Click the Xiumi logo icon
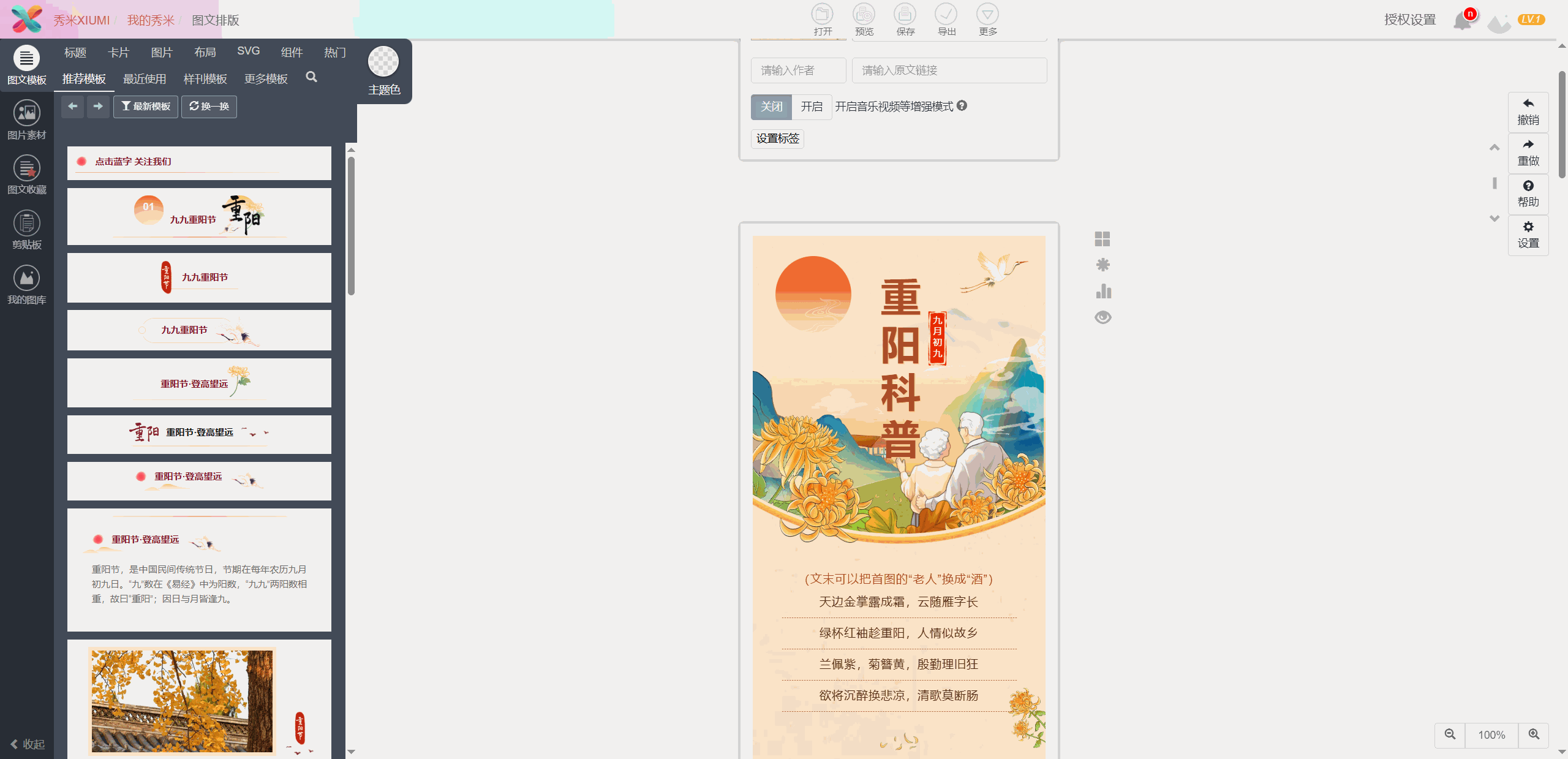 click(27, 19)
